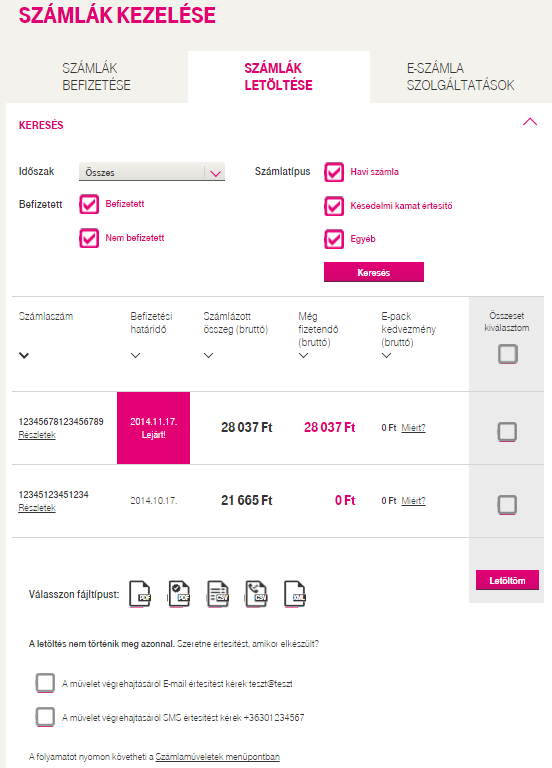This screenshot has height=768, width=552.
Task: Choose the certified PDF icon with checkmark badge
Action: click(x=179, y=594)
